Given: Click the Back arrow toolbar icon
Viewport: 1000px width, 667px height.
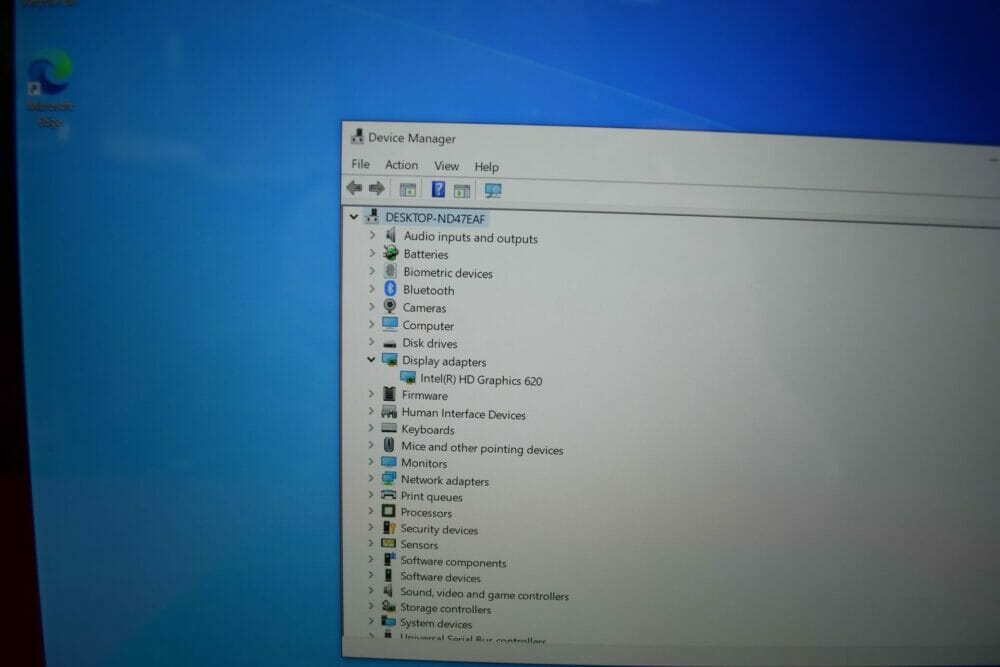Looking at the screenshot, I should [x=354, y=187].
